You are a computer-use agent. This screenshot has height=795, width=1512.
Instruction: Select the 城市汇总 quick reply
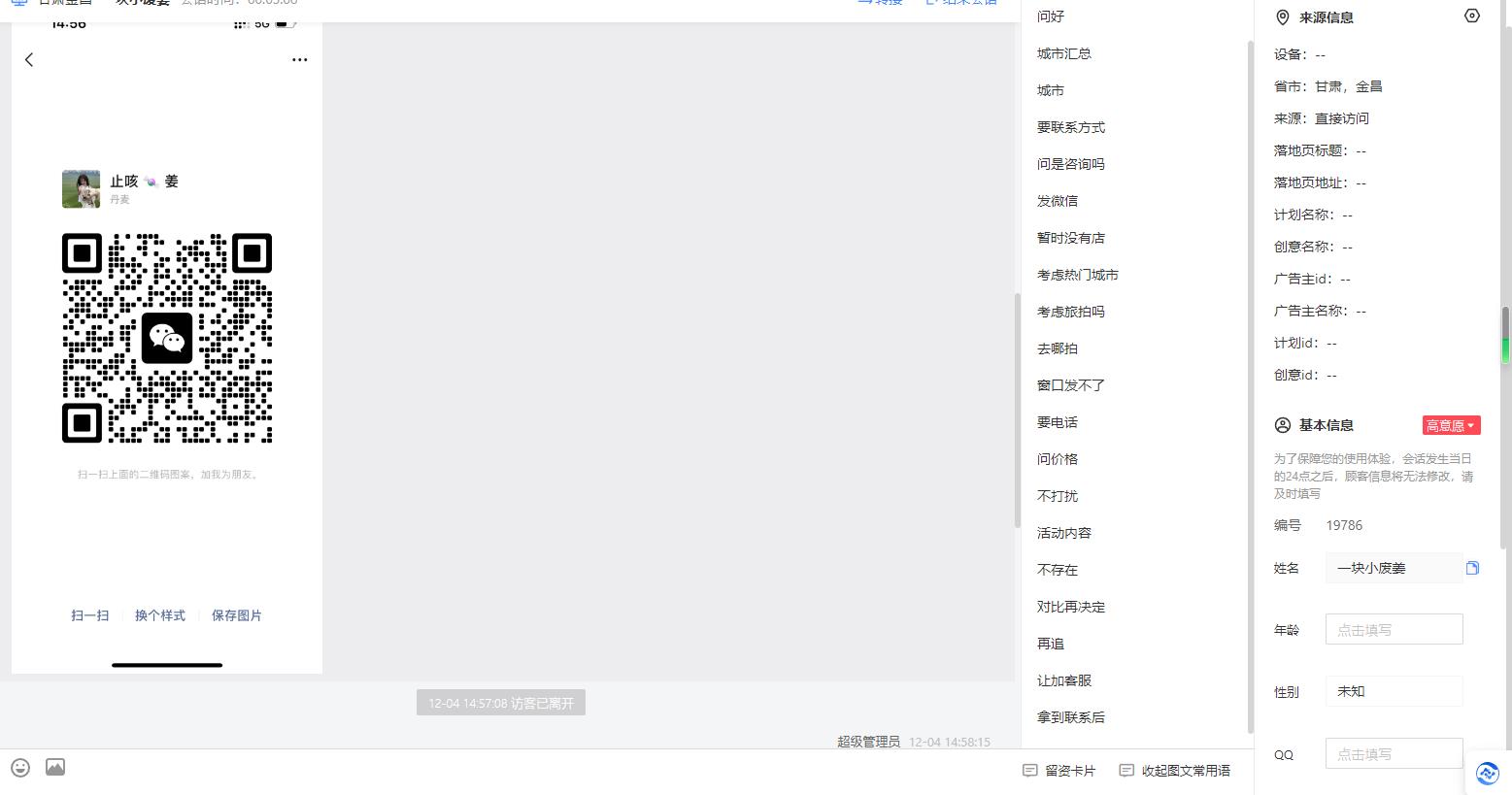tap(1064, 53)
